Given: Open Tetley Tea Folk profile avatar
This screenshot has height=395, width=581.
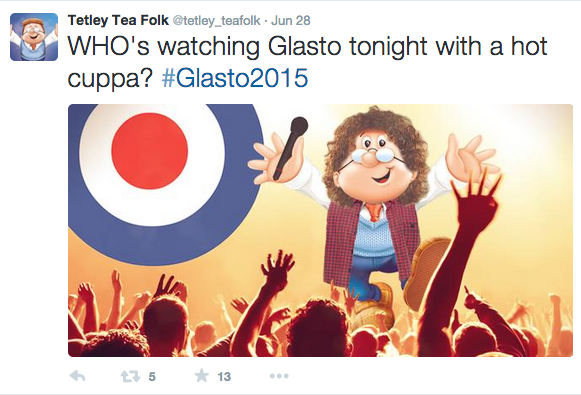Looking at the screenshot, I should tap(34, 37).
